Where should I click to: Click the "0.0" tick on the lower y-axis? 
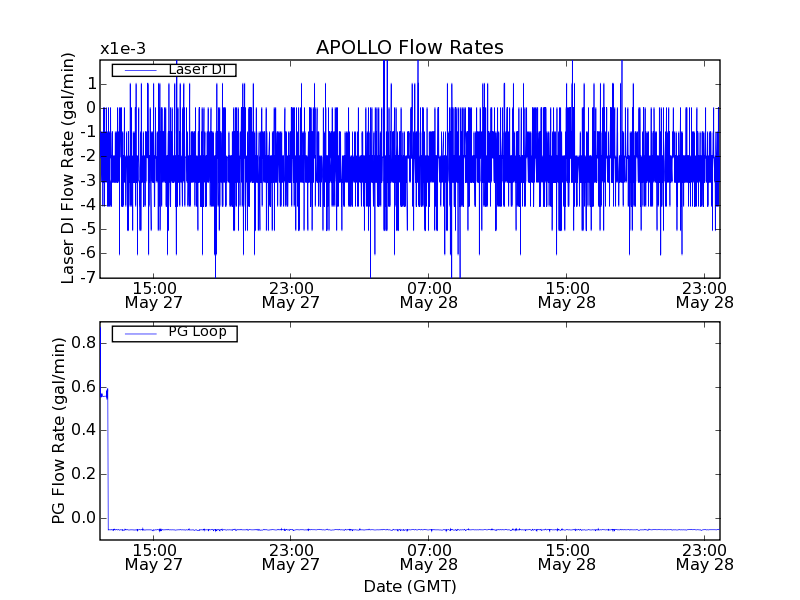tap(82, 518)
